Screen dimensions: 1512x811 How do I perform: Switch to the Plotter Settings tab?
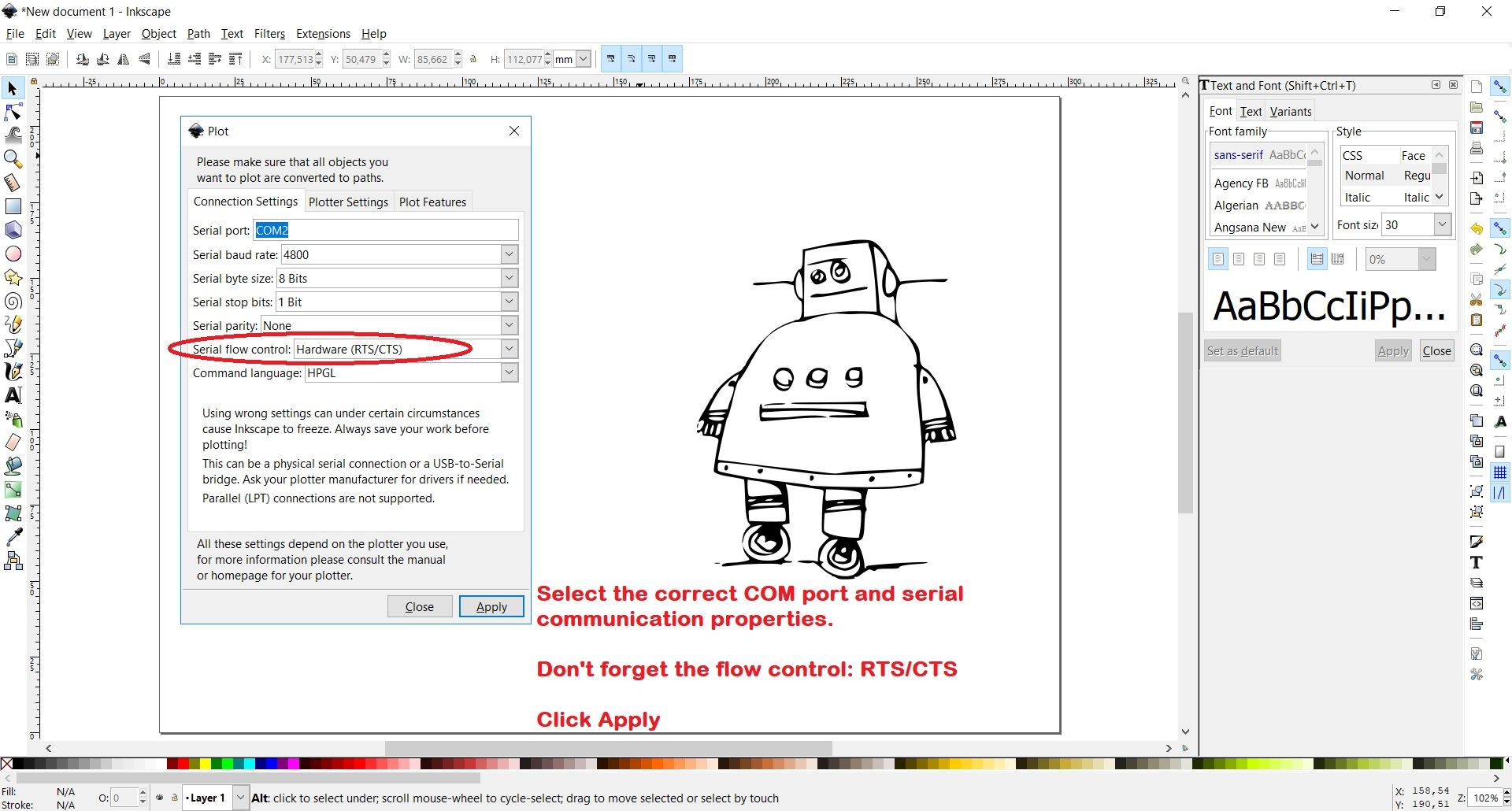pos(348,202)
